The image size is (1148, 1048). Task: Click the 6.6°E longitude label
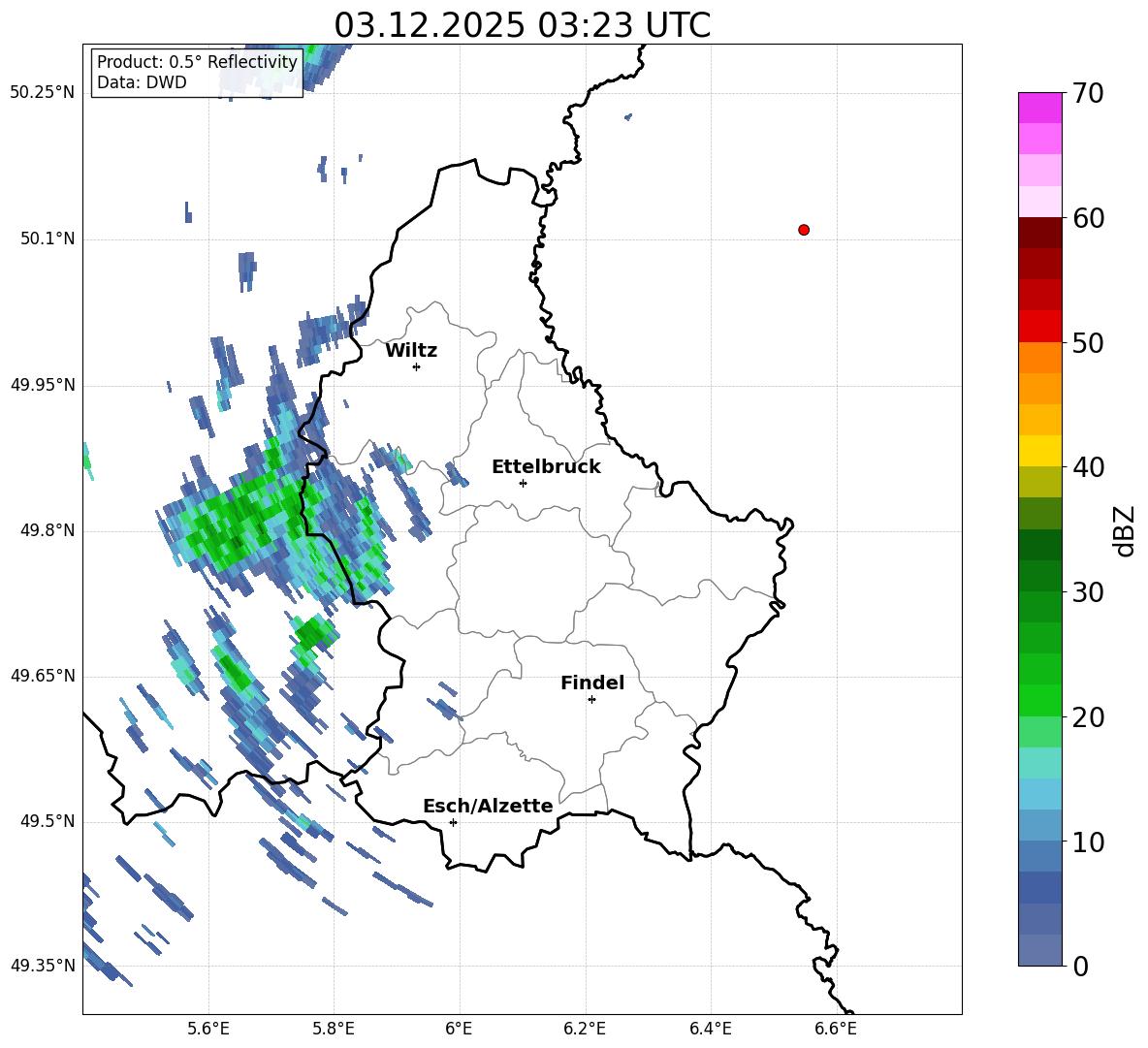(836, 1029)
